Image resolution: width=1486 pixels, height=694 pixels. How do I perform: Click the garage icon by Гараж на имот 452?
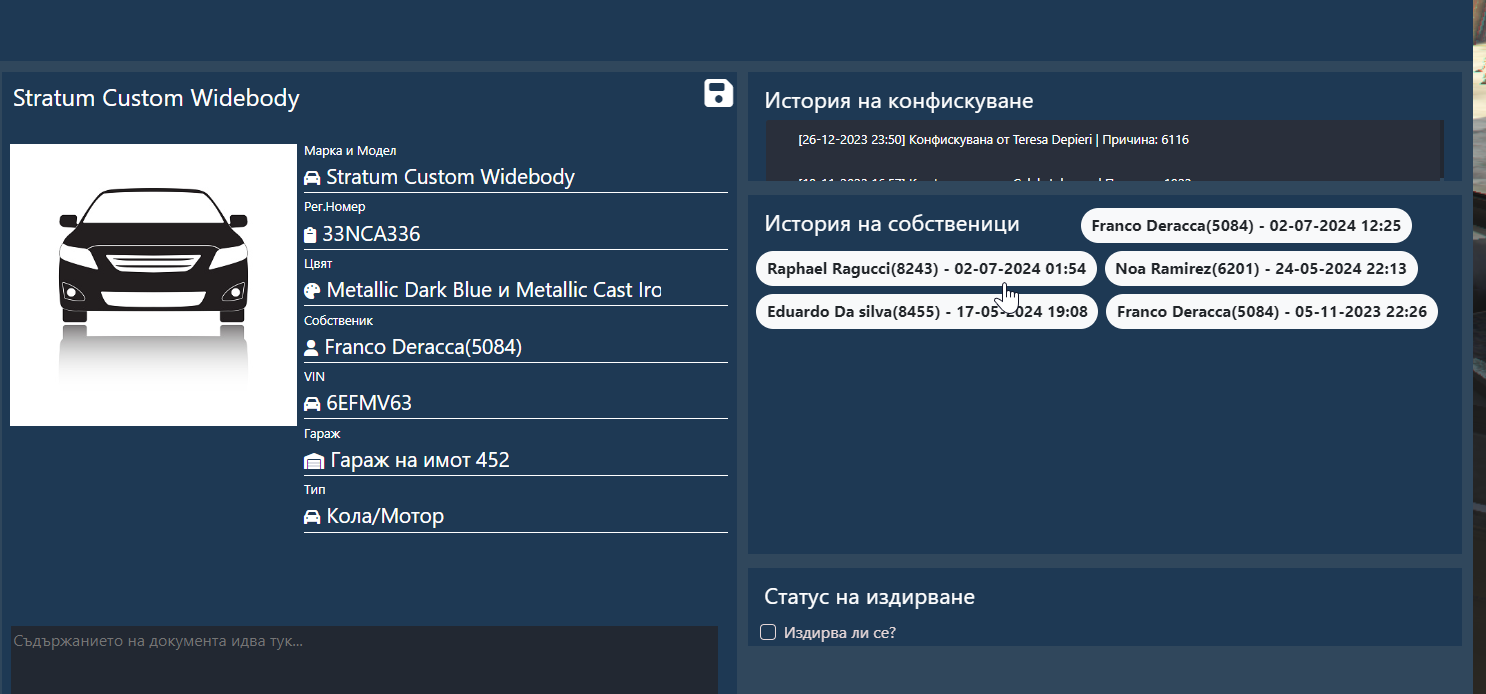pos(314,461)
